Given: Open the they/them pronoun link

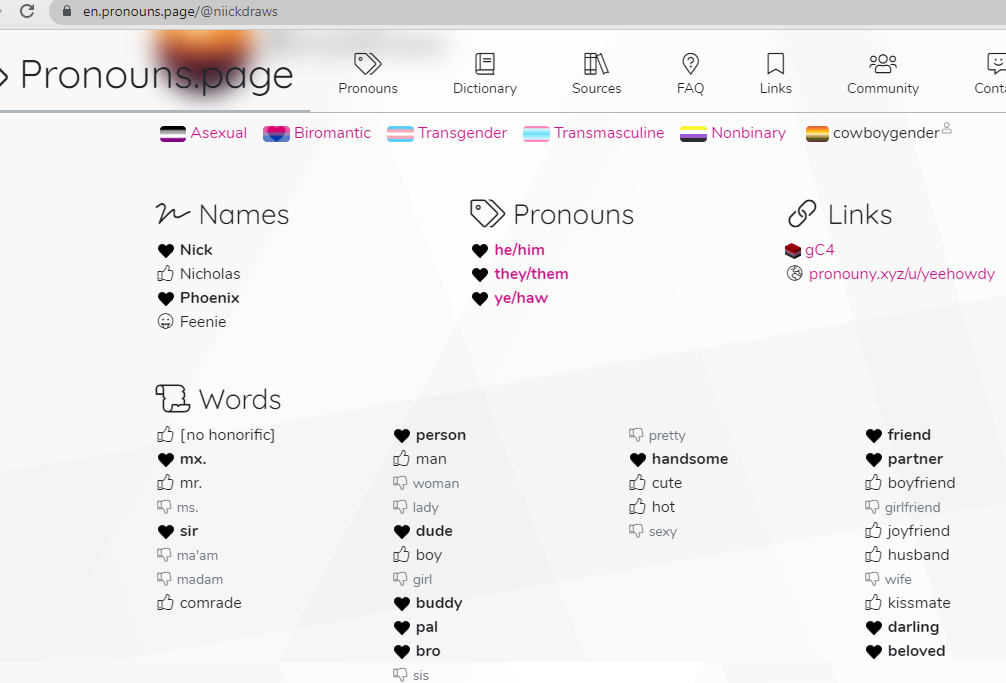Looking at the screenshot, I should pos(531,274).
